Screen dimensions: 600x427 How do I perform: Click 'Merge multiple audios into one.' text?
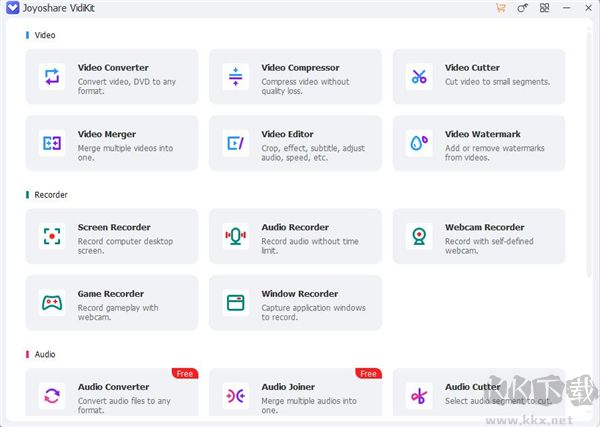pos(309,405)
